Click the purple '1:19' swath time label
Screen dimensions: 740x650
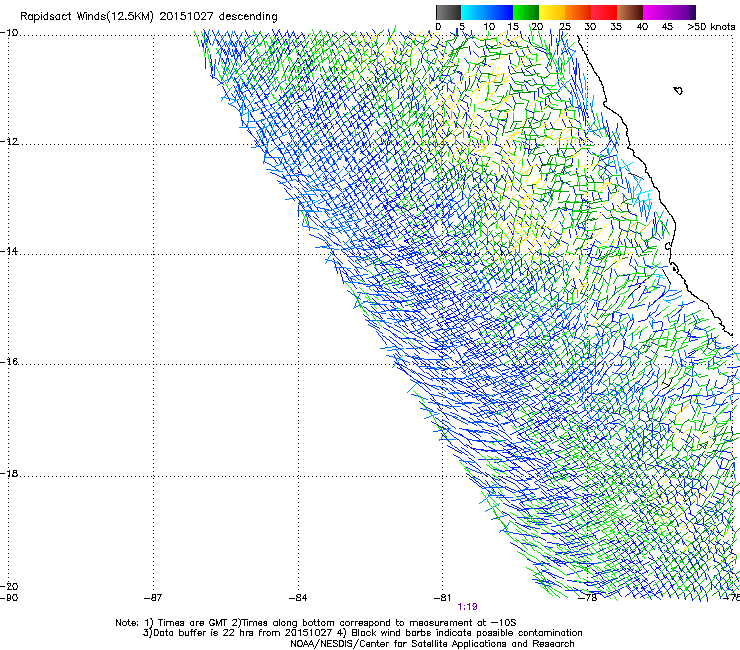(x=467, y=607)
